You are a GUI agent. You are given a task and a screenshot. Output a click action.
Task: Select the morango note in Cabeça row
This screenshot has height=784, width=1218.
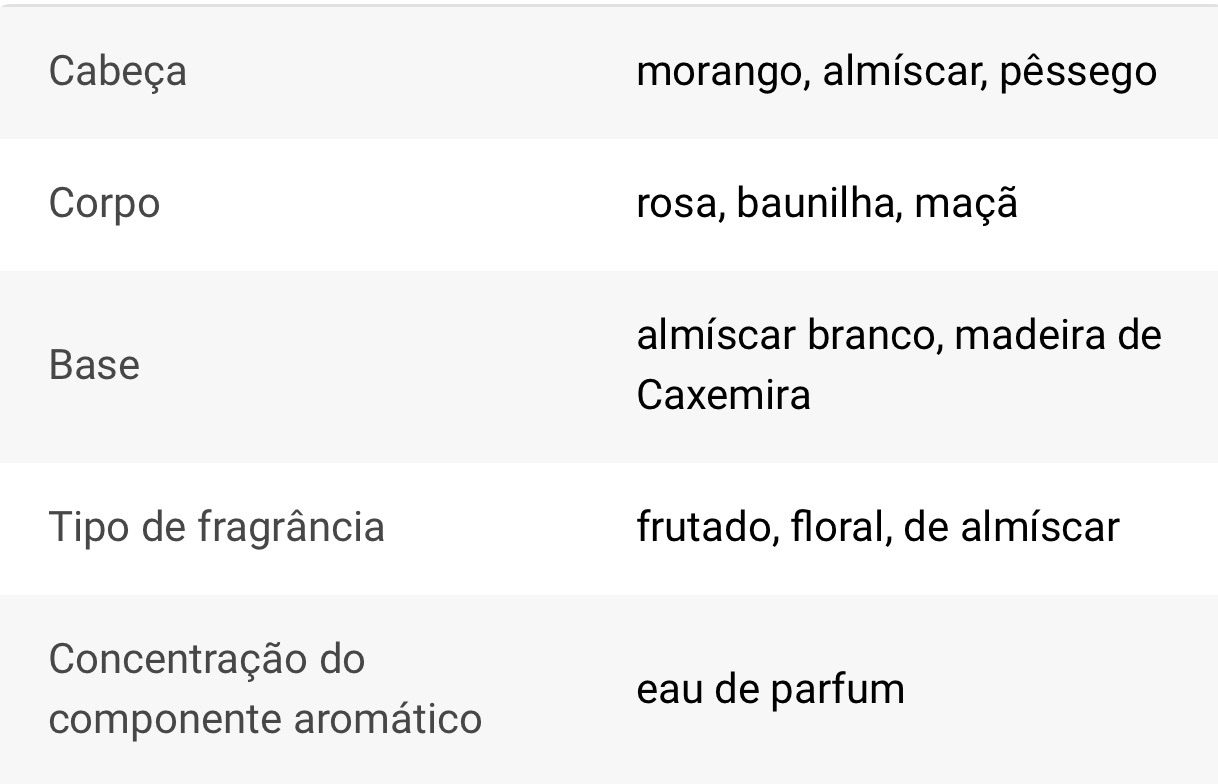pos(720,72)
